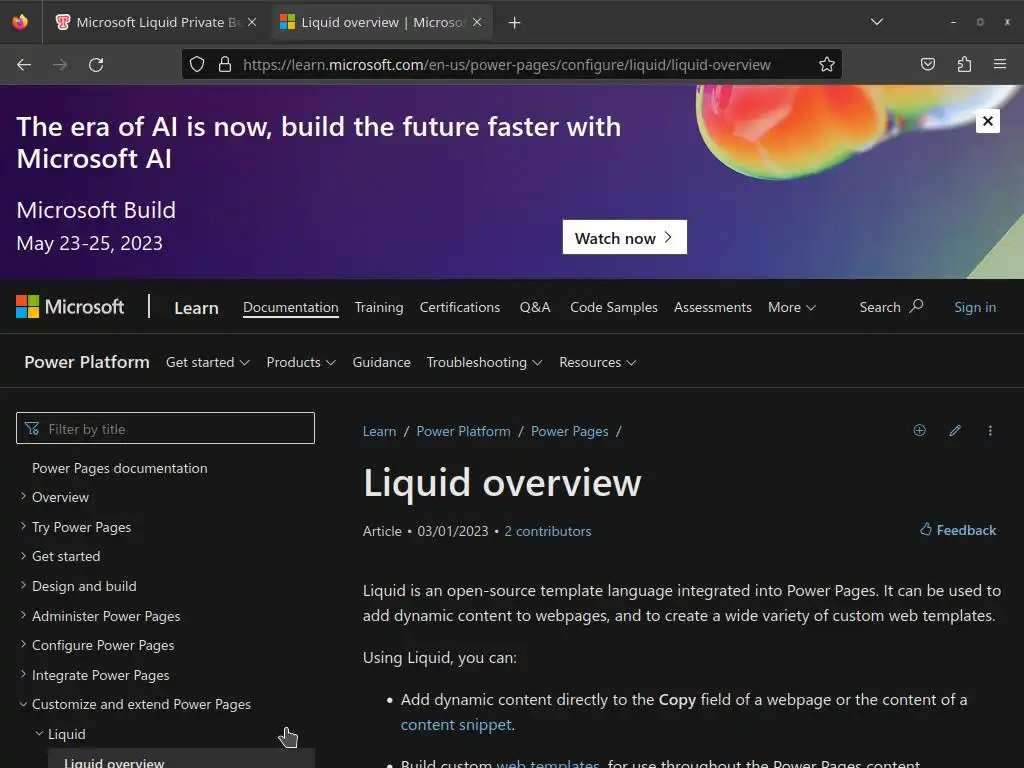Go back with the browser back arrow
The height and width of the screenshot is (768, 1024).
click(x=24, y=65)
